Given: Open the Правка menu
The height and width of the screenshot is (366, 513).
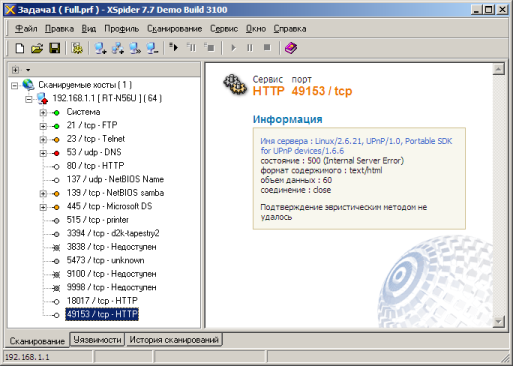Looking at the screenshot, I should (x=59, y=29).
